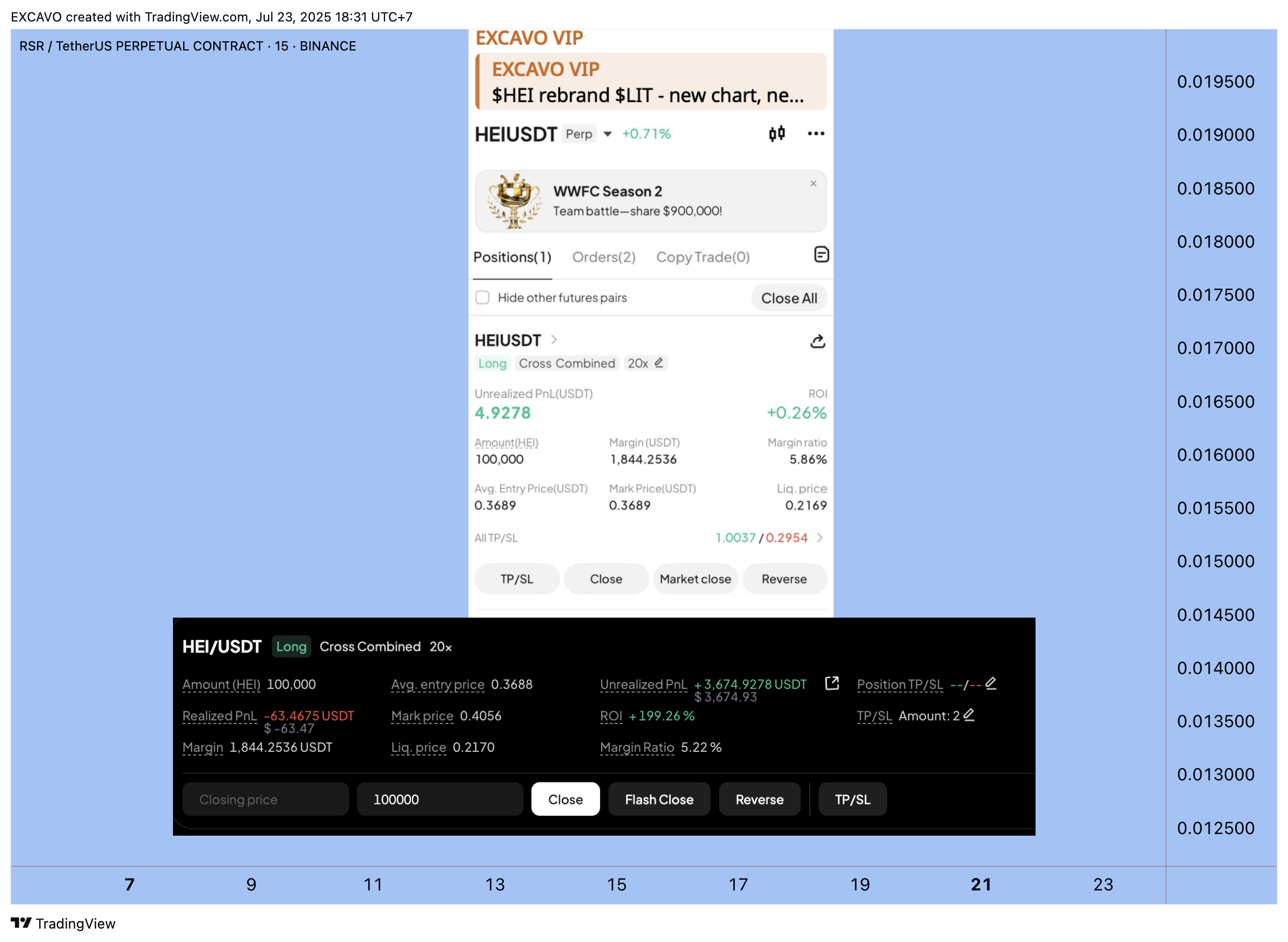Open HEIUSDT position details chevron
This screenshot has height=942, width=1288.
point(554,340)
